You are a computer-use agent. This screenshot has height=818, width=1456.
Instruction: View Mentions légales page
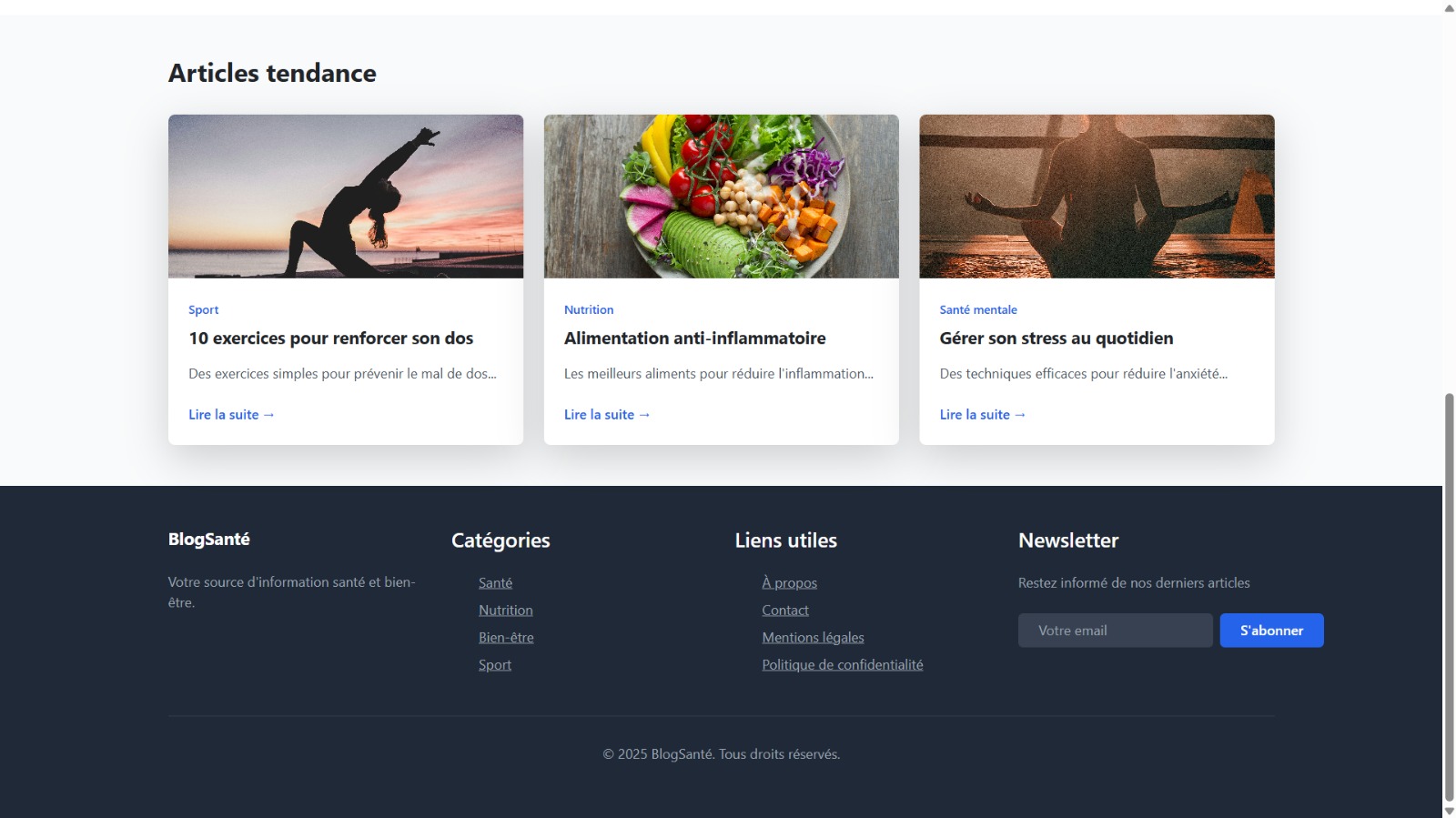[x=813, y=638]
